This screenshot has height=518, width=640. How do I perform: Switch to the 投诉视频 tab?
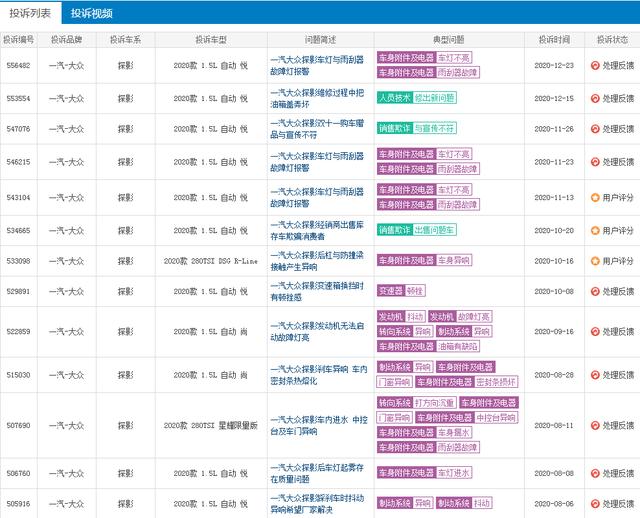click(x=91, y=13)
